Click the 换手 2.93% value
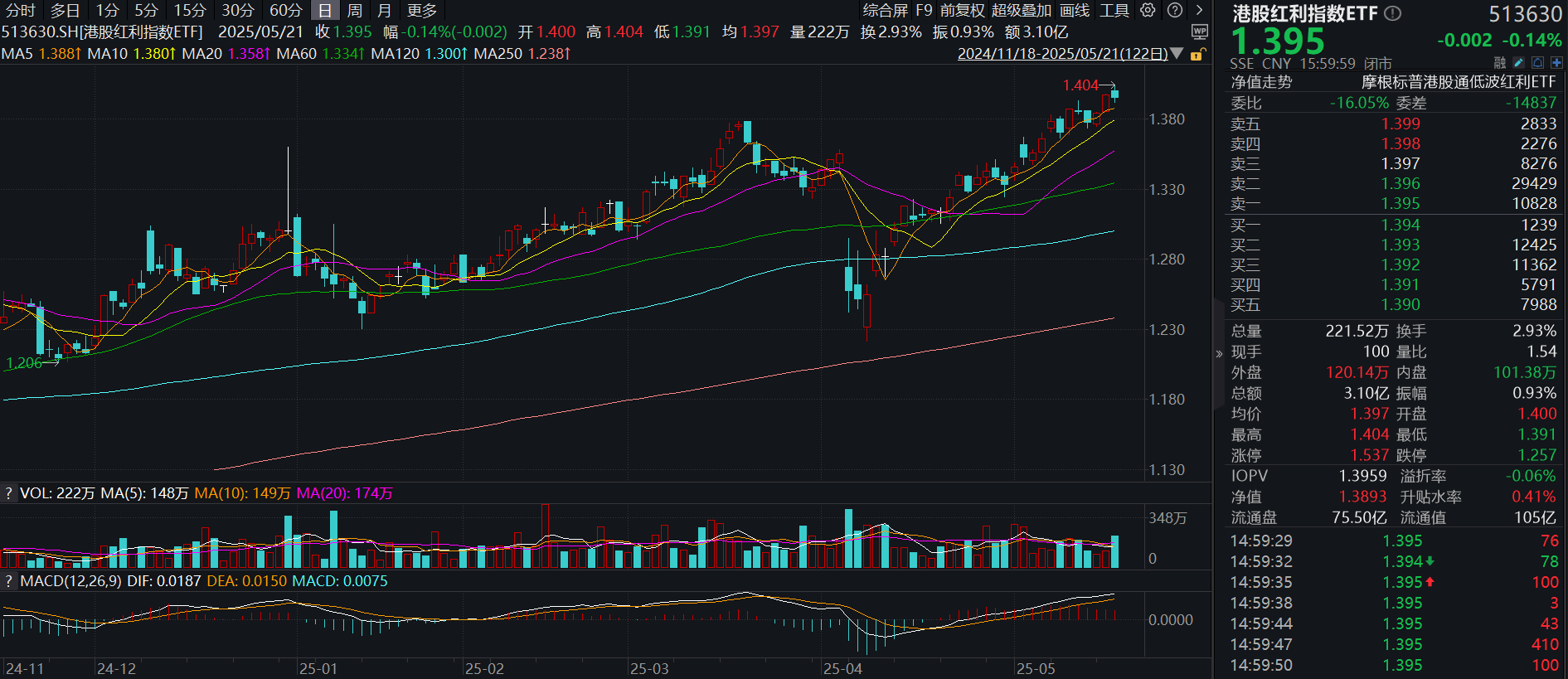 [x=1535, y=331]
